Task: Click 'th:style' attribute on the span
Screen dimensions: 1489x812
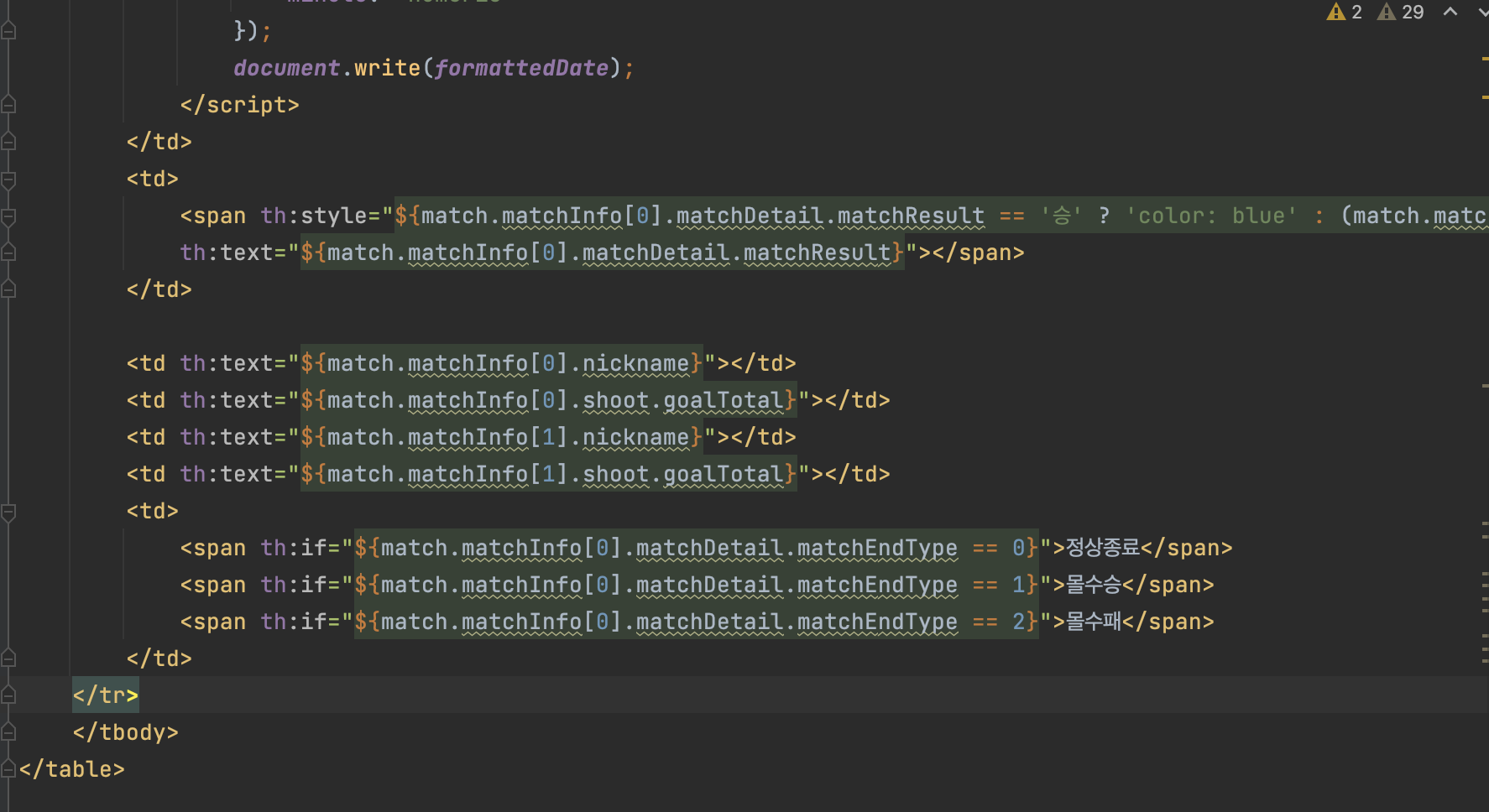Action: pos(313,216)
